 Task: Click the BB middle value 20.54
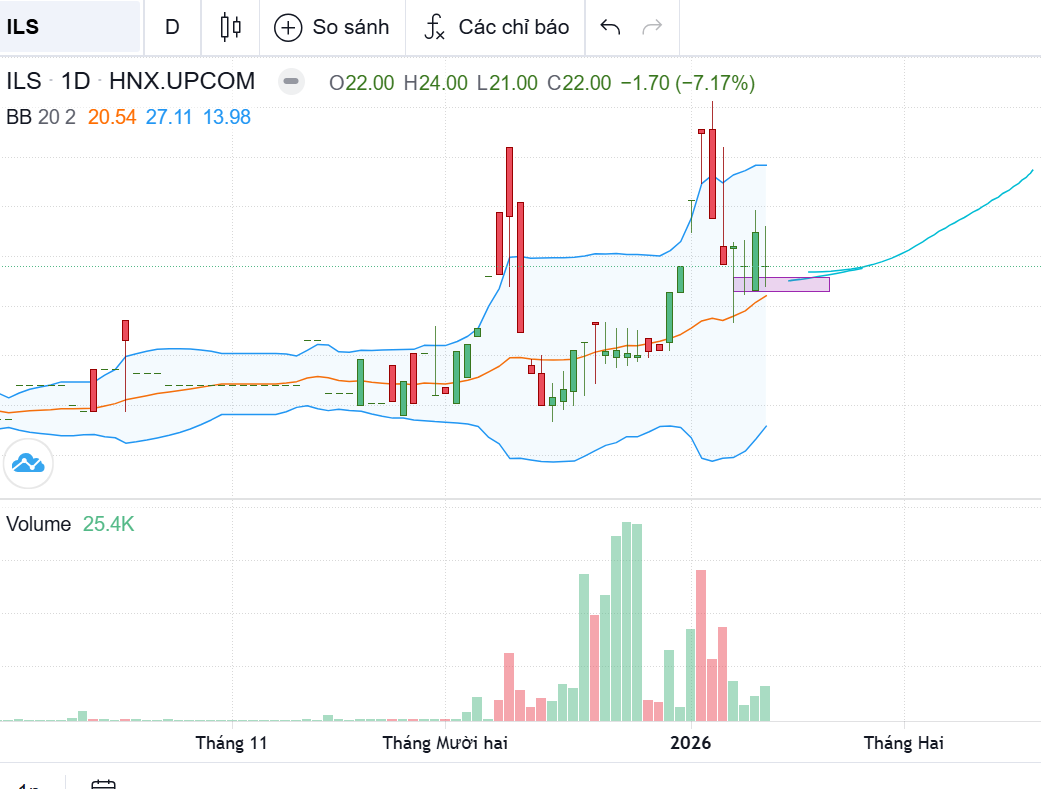[112, 117]
